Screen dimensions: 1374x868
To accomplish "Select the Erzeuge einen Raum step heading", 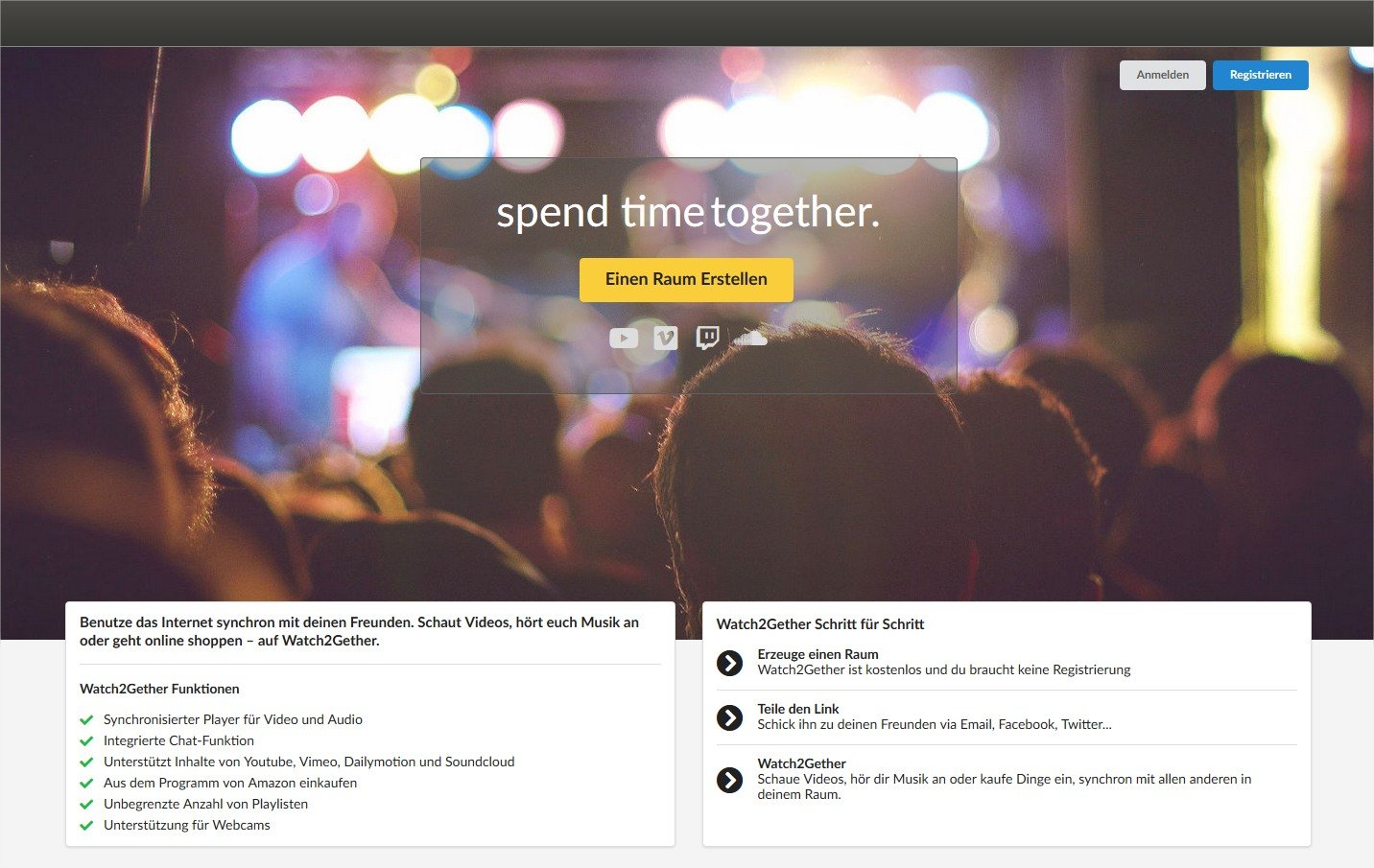I will (817, 654).
